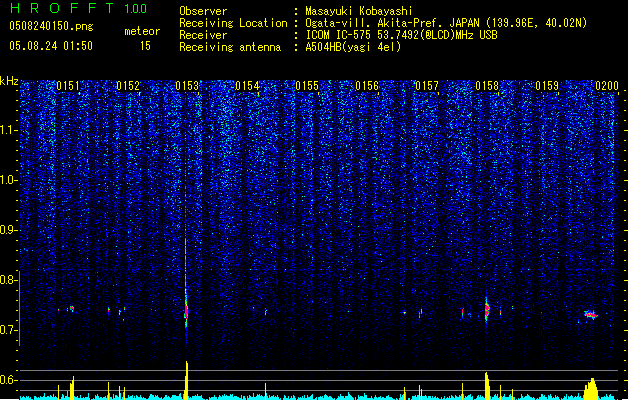Click the wide yellow intensity hump near 0200
Image resolution: width=629 pixels, height=400 pixels.
tap(591, 388)
